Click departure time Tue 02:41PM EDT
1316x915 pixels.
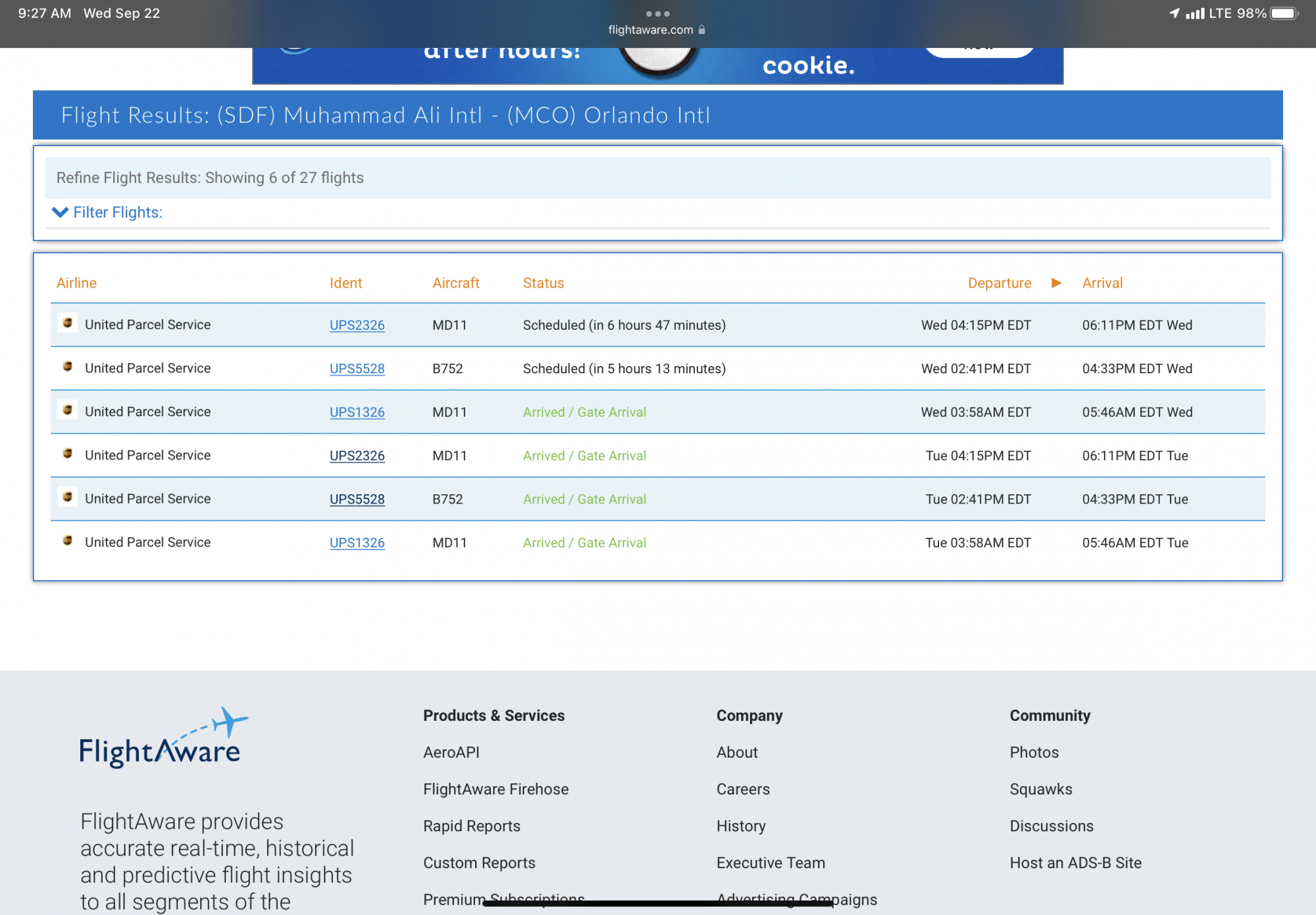pos(978,499)
